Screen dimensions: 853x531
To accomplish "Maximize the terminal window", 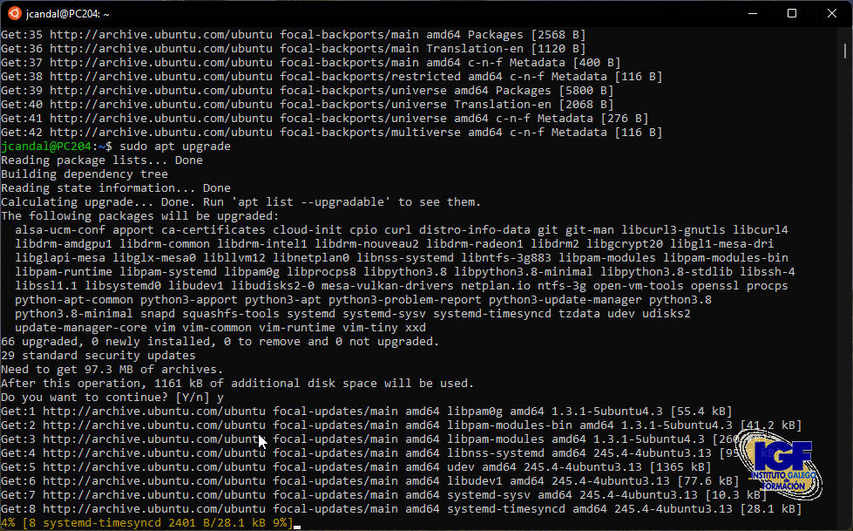I will point(791,14).
